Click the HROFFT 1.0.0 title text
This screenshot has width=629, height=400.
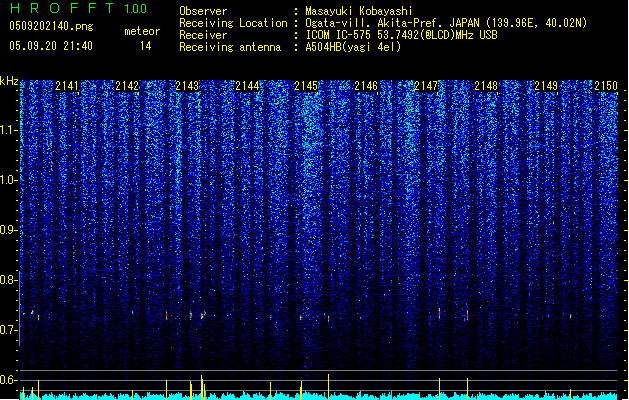coord(78,8)
